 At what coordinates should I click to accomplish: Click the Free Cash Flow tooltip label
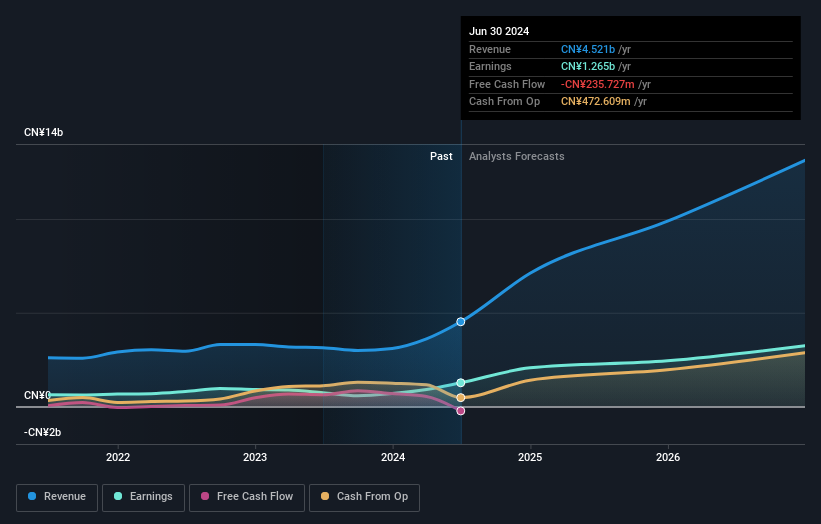click(x=507, y=84)
